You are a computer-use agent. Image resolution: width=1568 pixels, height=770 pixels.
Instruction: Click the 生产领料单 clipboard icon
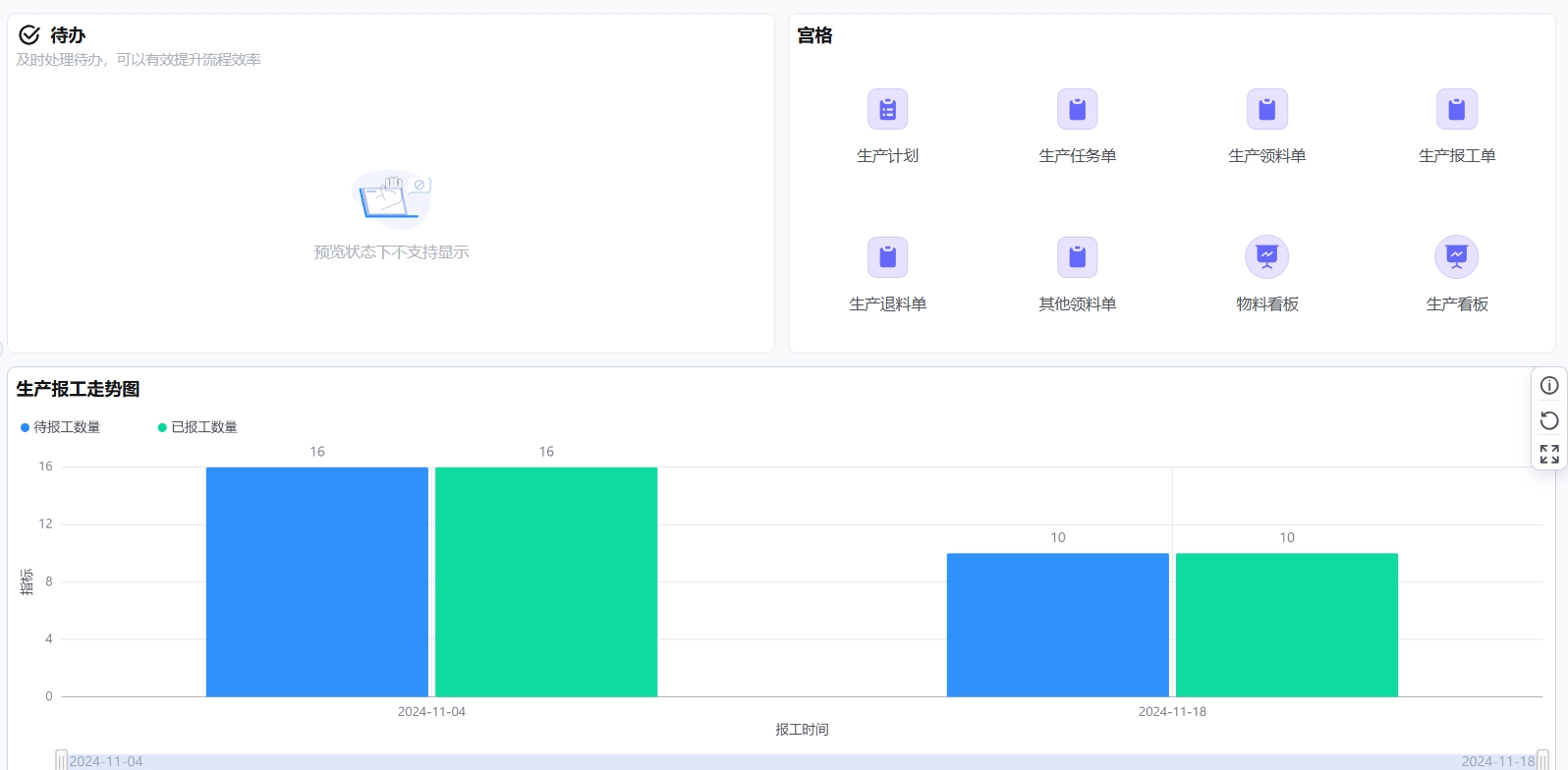1266,109
